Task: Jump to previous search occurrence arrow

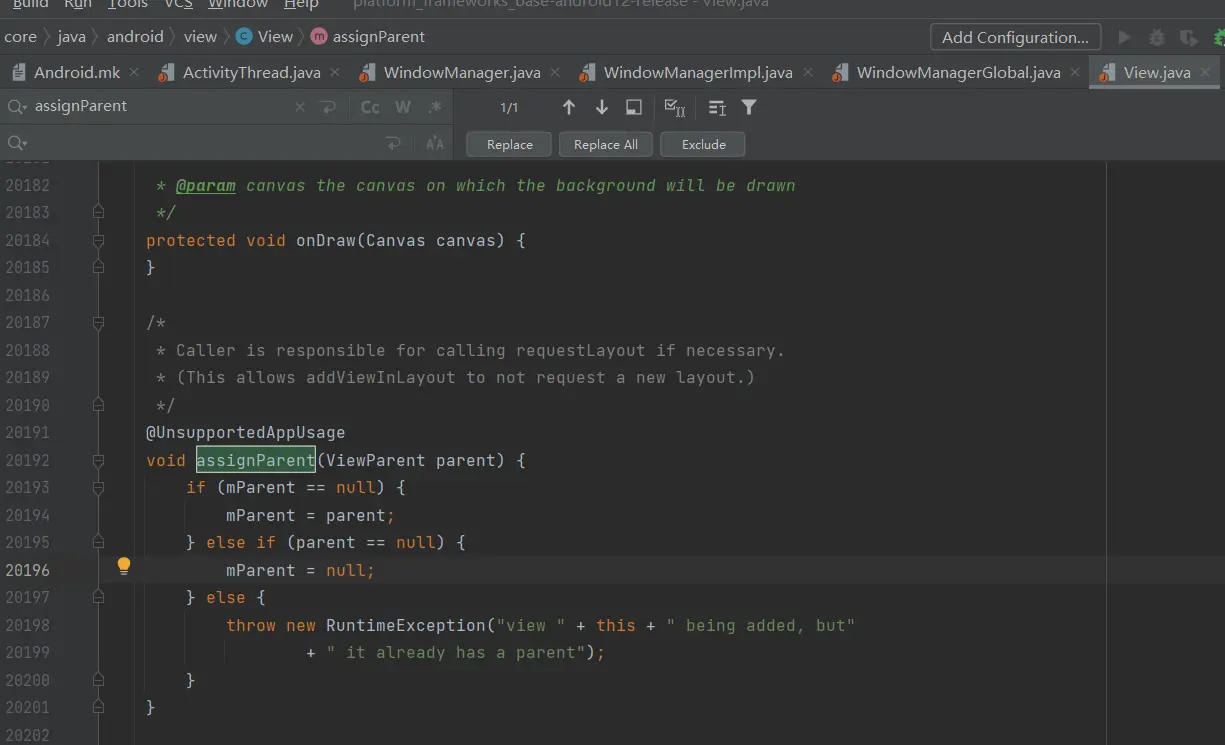Action: tap(569, 107)
